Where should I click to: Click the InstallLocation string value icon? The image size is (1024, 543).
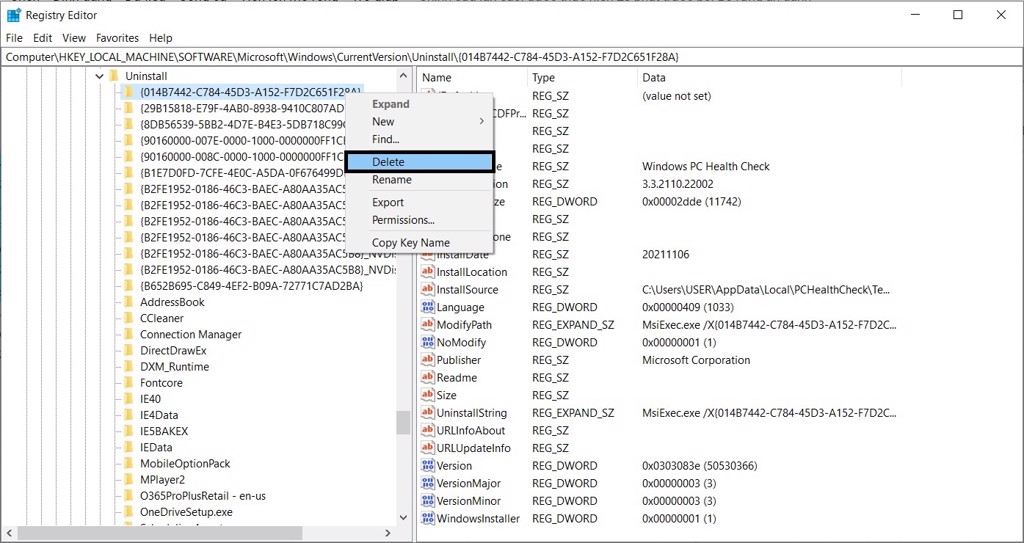[428, 272]
